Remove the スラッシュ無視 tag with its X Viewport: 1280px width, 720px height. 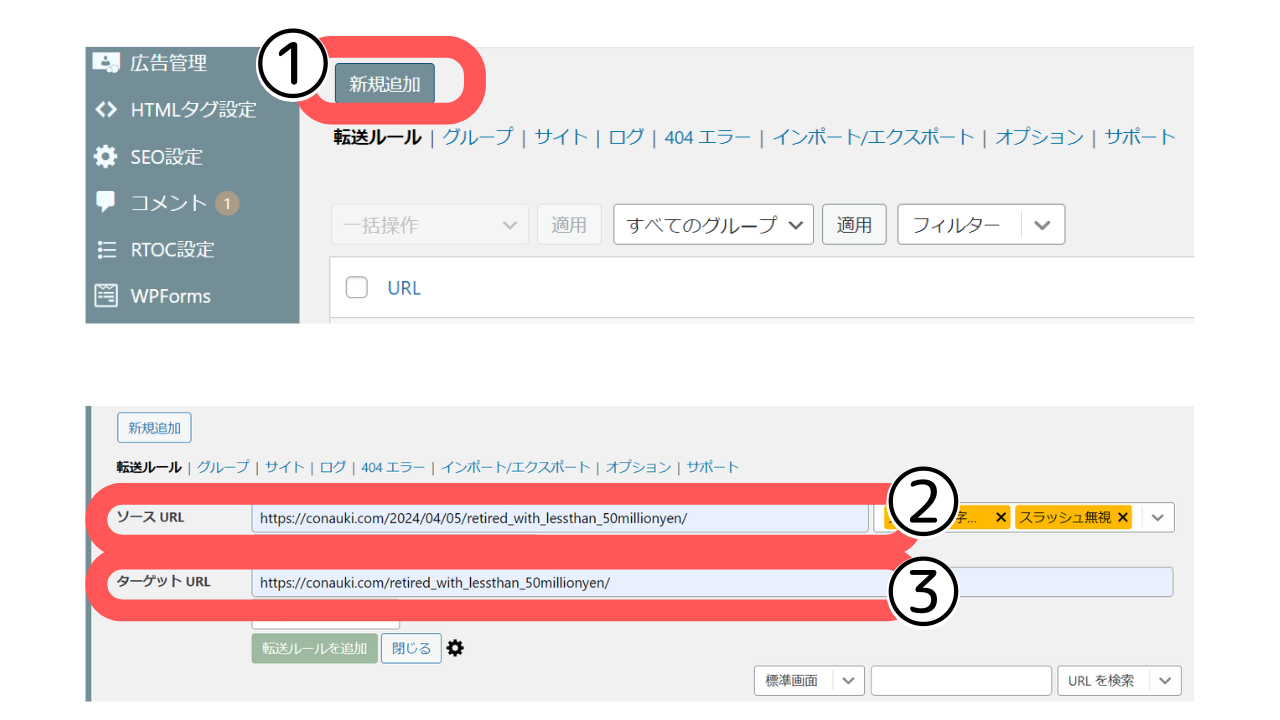[1122, 517]
